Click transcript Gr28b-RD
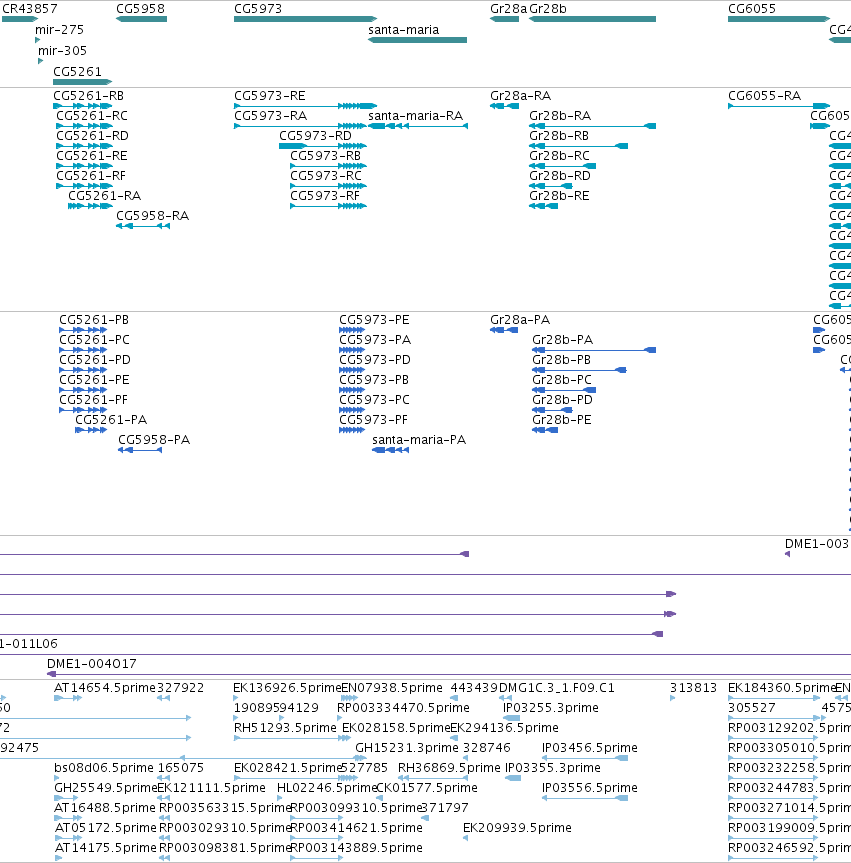Image resolution: width=851 pixels, height=863 pixels. pyautogui.click(x=560, y=176)
